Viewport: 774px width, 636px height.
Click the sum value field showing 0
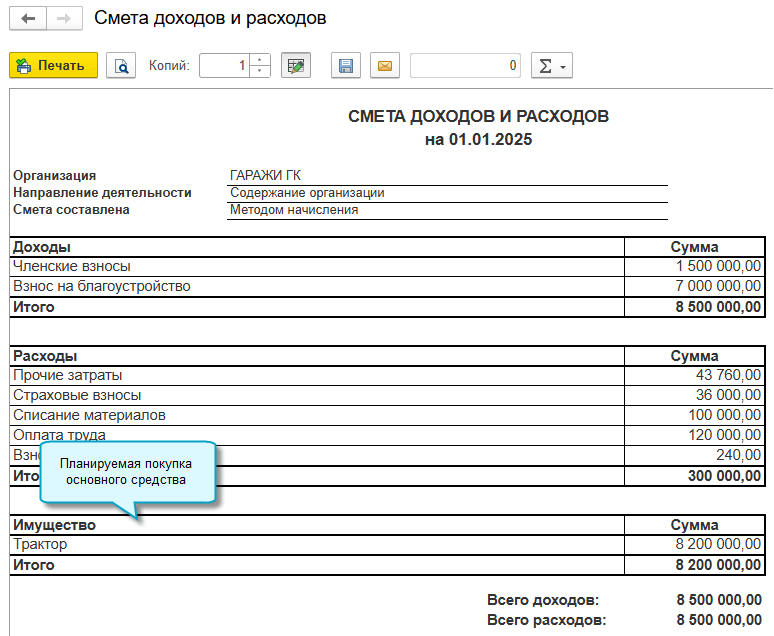coord(465,65)
